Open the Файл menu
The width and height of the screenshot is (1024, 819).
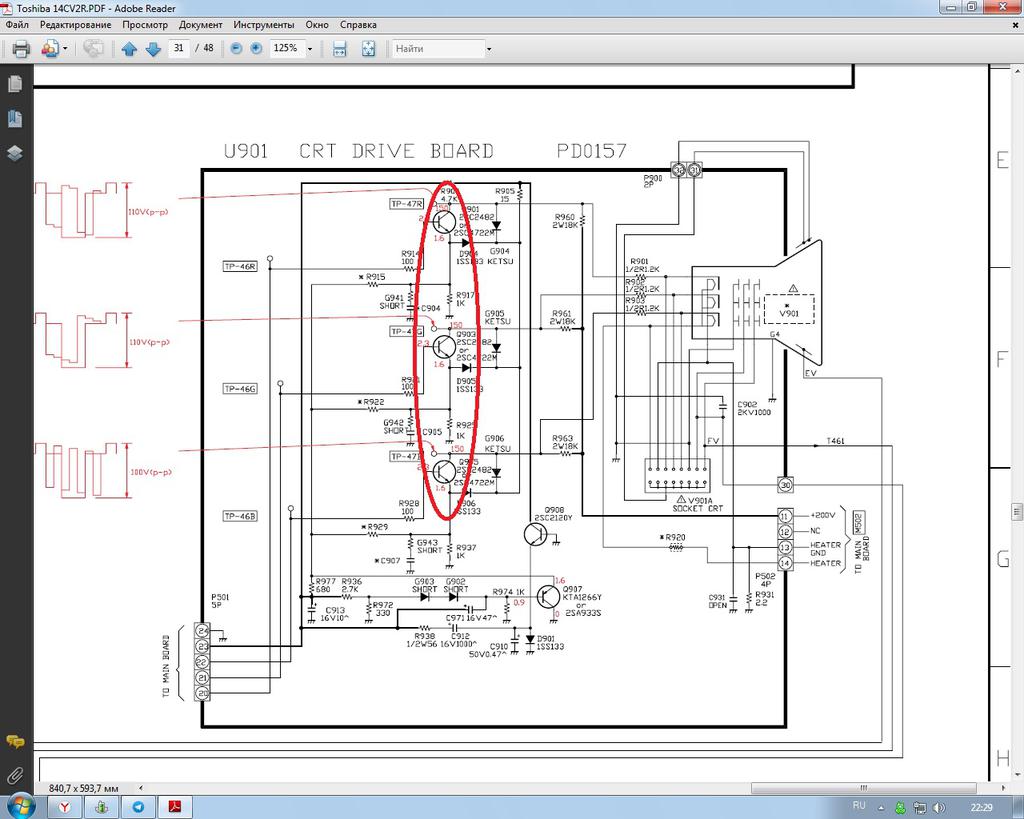coord(18,25)
